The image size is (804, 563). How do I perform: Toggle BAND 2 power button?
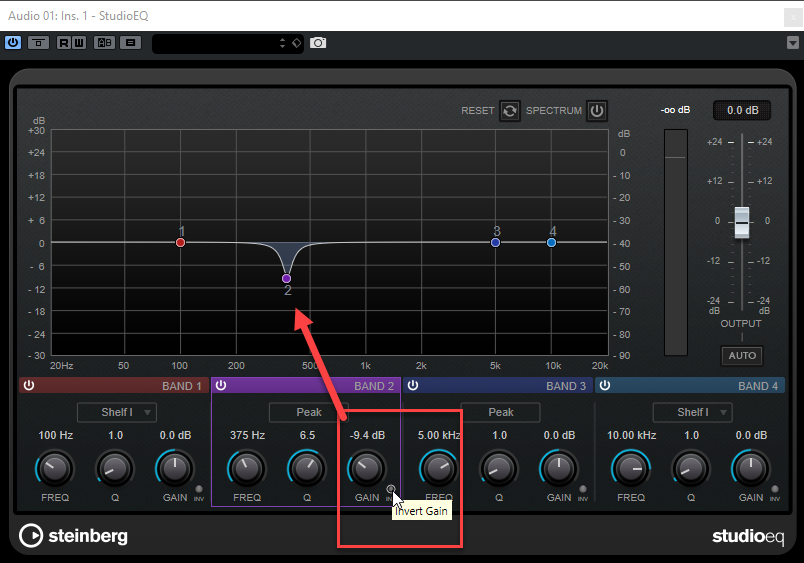221,385
